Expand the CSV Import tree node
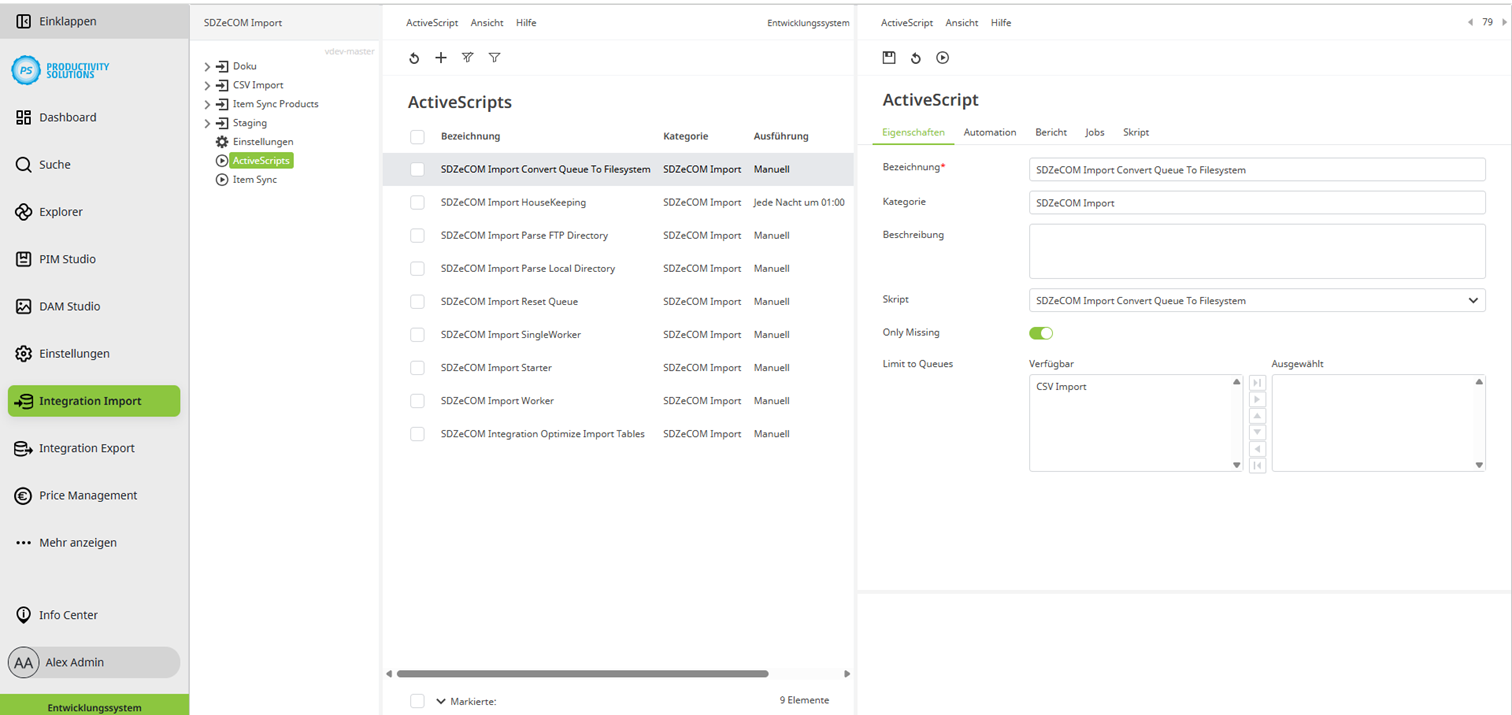This screenshot has width=1512, height=715. 207,84
